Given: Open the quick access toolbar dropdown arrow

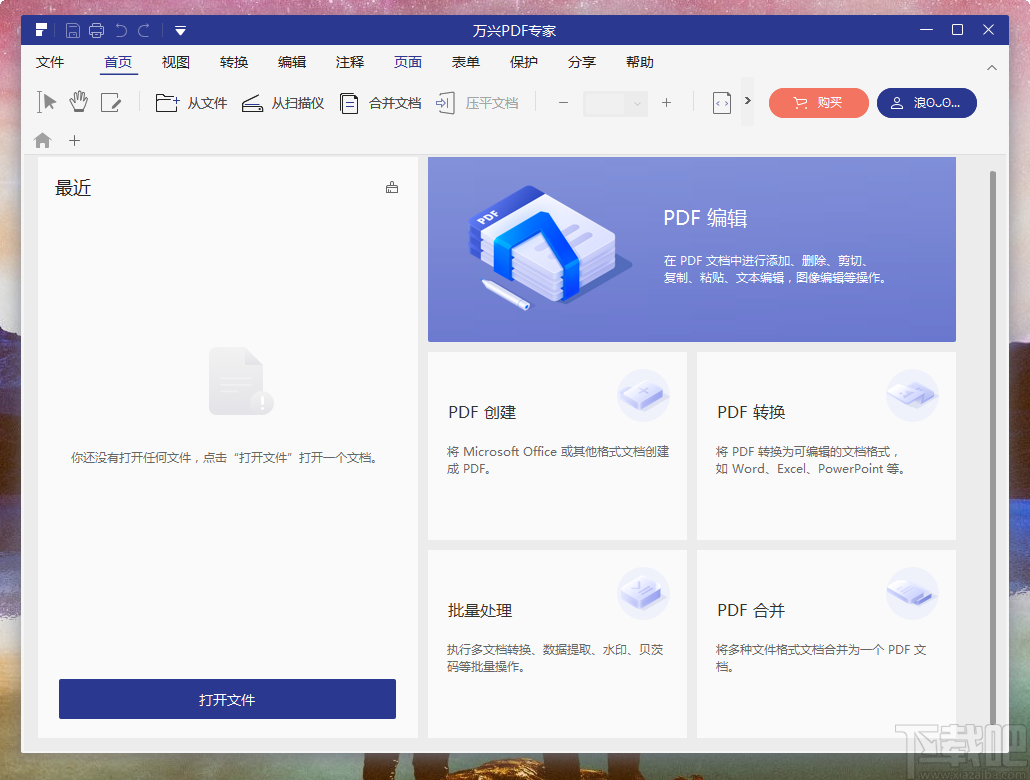Looking at the screenshot, I should (180, 29).
